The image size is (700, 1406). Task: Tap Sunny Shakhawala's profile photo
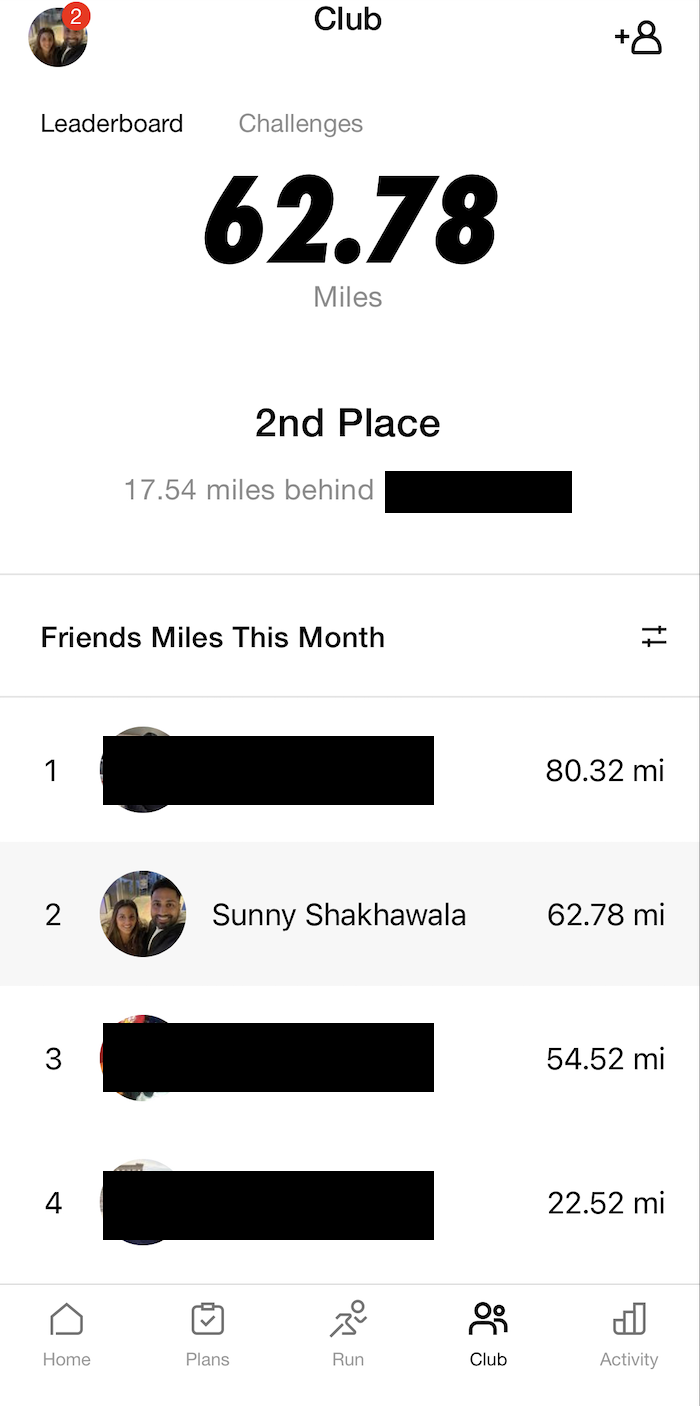143,914
